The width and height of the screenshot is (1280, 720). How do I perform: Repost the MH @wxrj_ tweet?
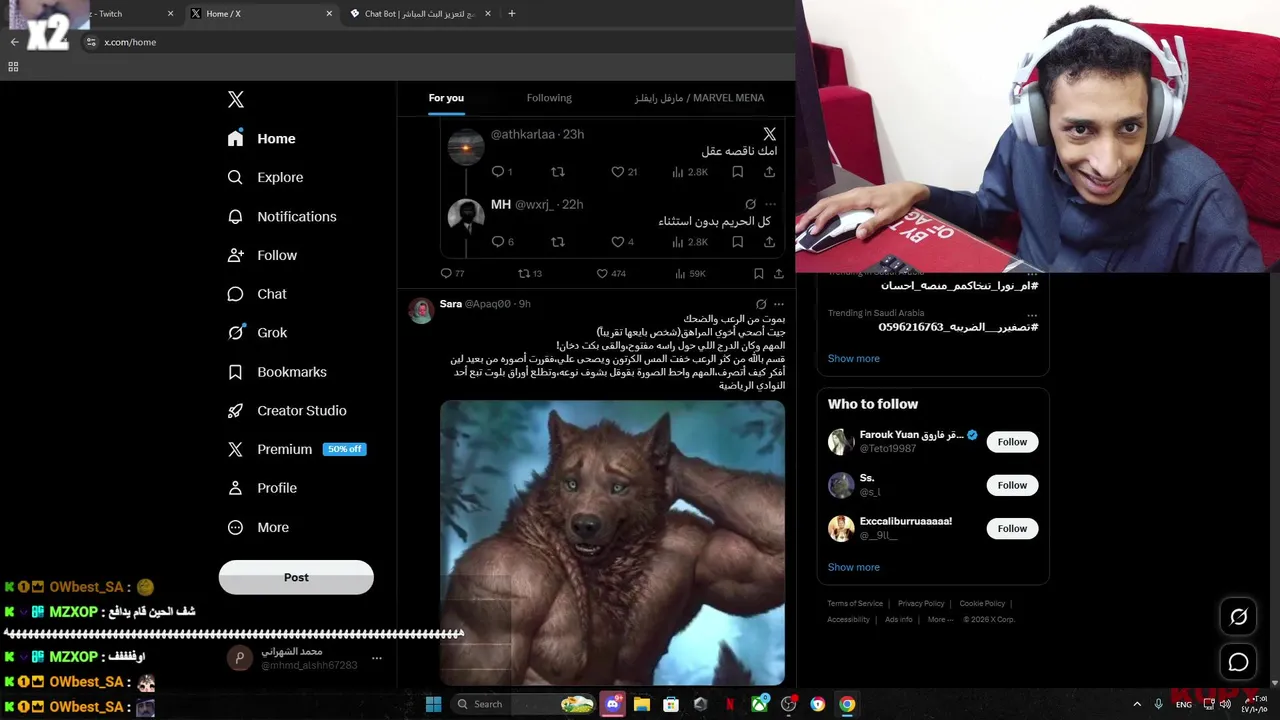click(x=558, y=242)
